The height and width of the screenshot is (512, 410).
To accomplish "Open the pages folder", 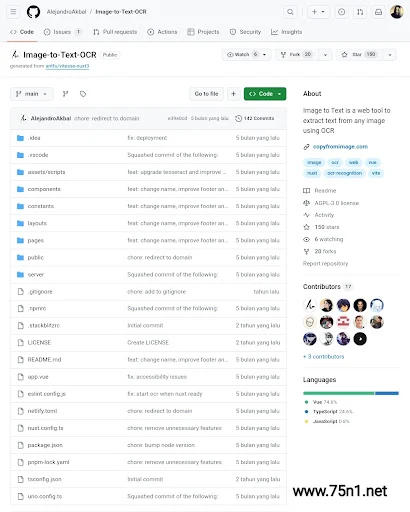I will pos(36,240).
